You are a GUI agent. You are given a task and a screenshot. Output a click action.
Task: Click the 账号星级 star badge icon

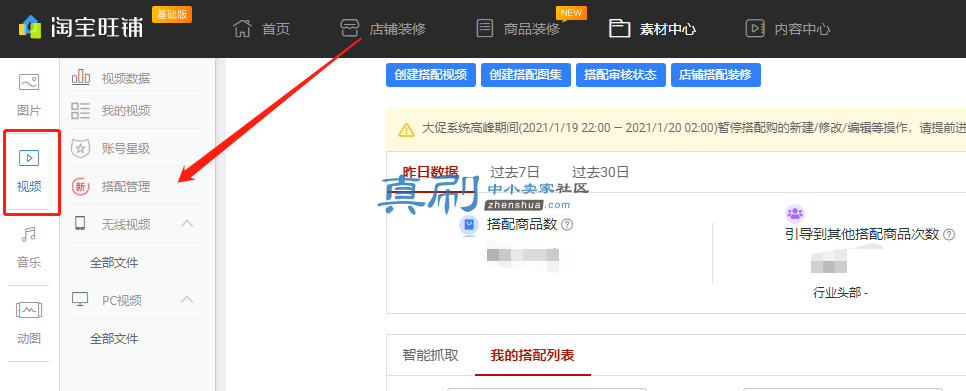pos(81,148)
